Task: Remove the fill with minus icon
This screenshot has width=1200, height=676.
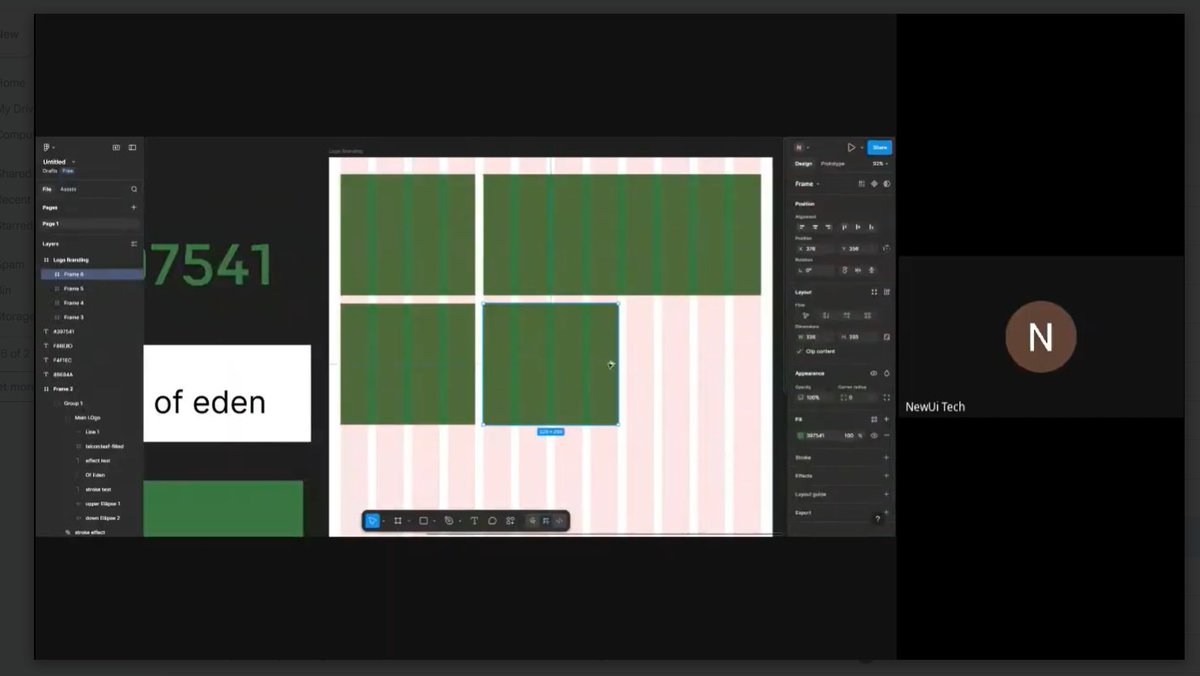Action: point(886,435)
